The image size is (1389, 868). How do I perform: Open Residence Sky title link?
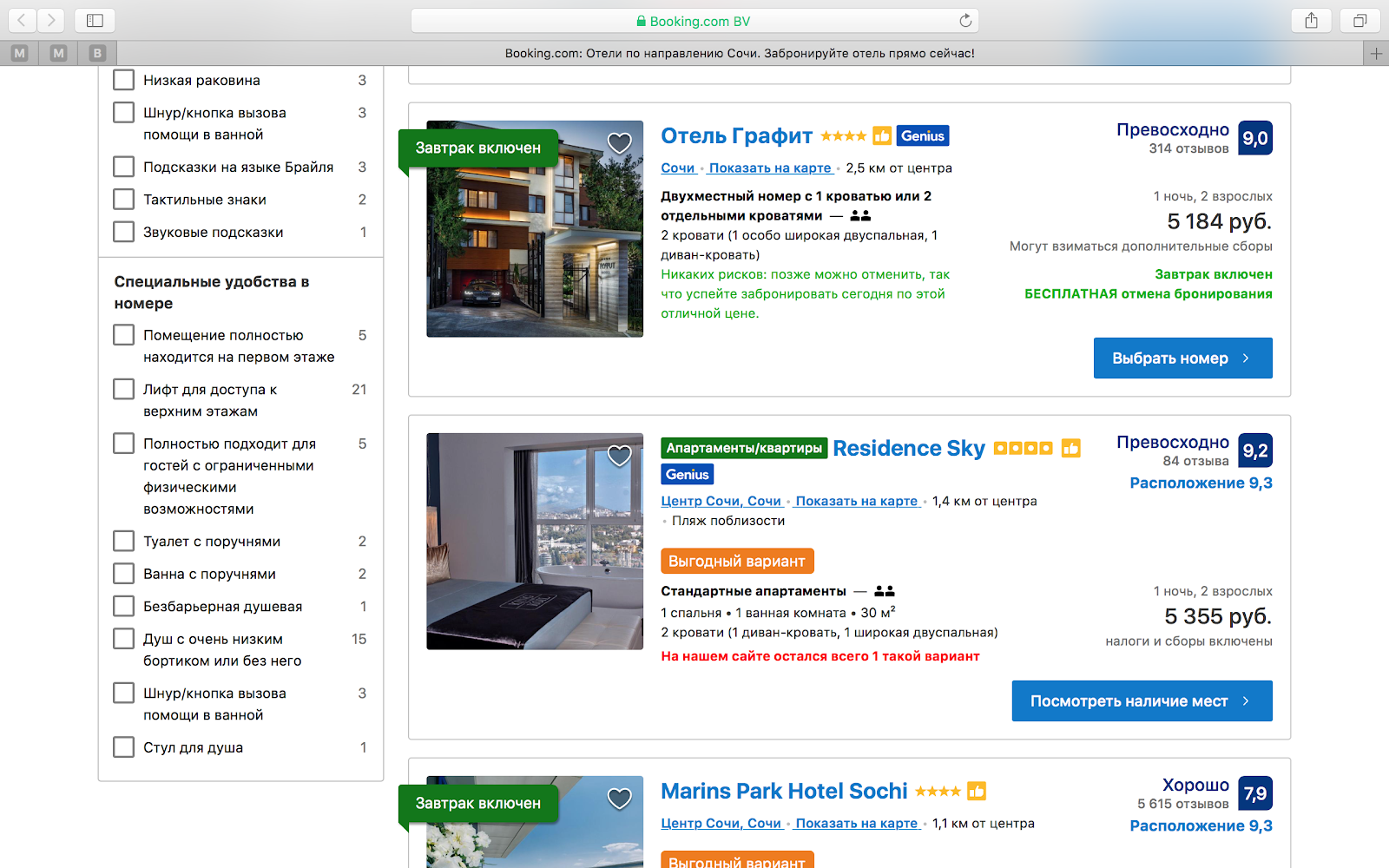pos(909,449)
